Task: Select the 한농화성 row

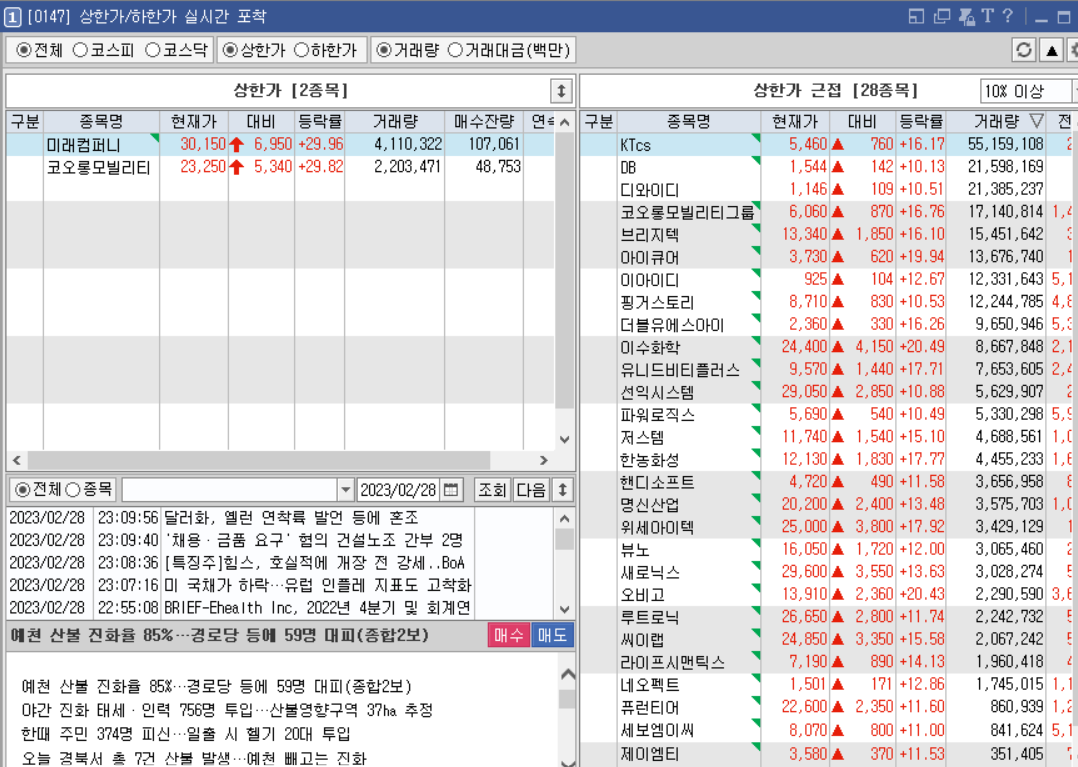Action: point(828,459)
